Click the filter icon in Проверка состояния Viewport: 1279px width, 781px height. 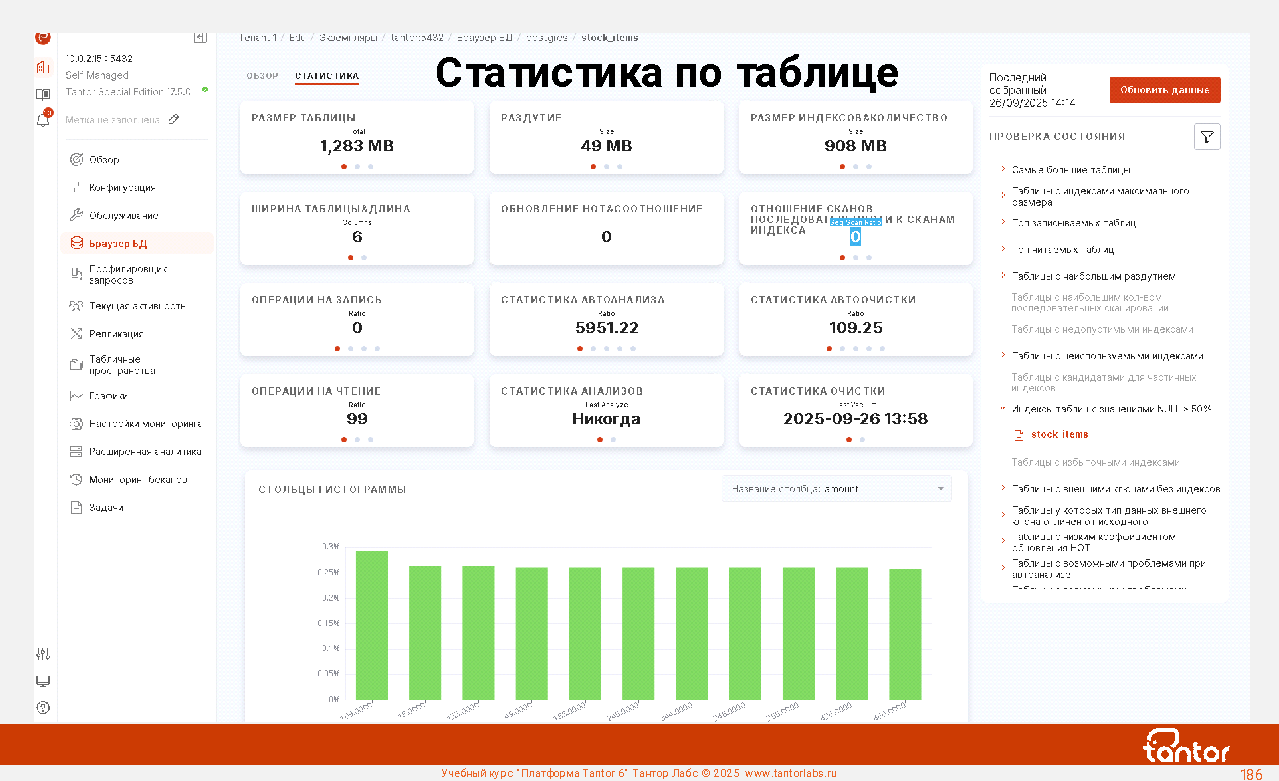1207,137
